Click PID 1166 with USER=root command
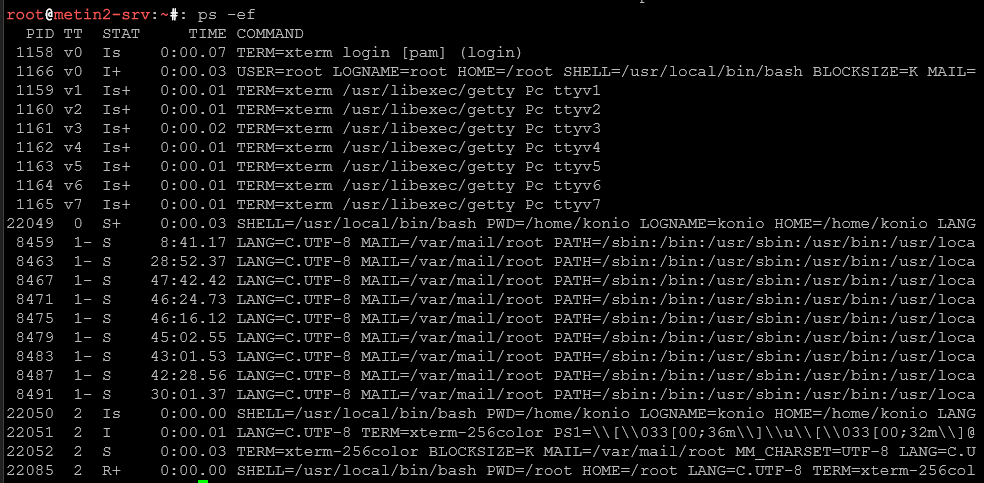 [36, 71]
